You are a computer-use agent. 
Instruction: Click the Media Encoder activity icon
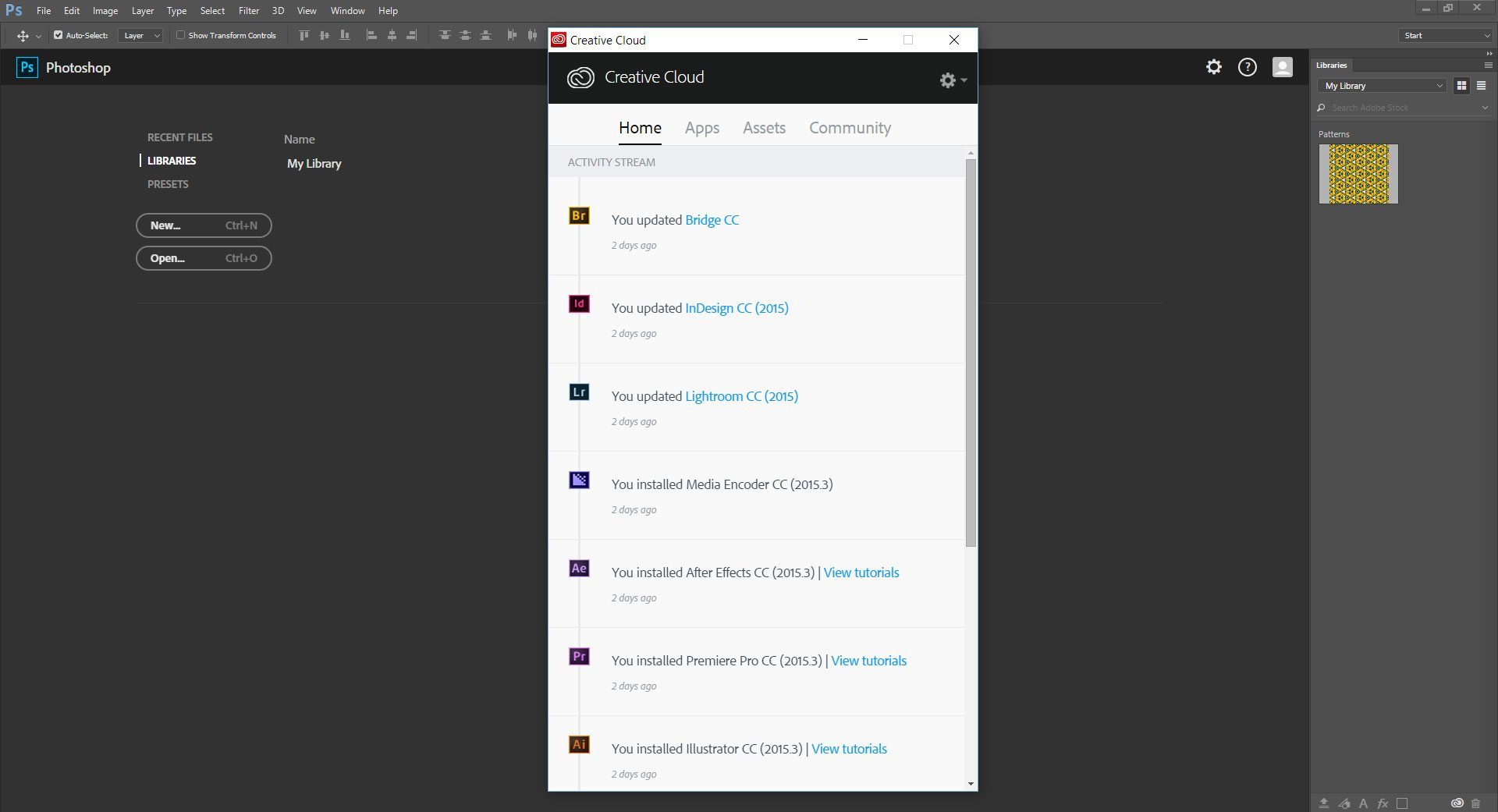pos(579,480)
